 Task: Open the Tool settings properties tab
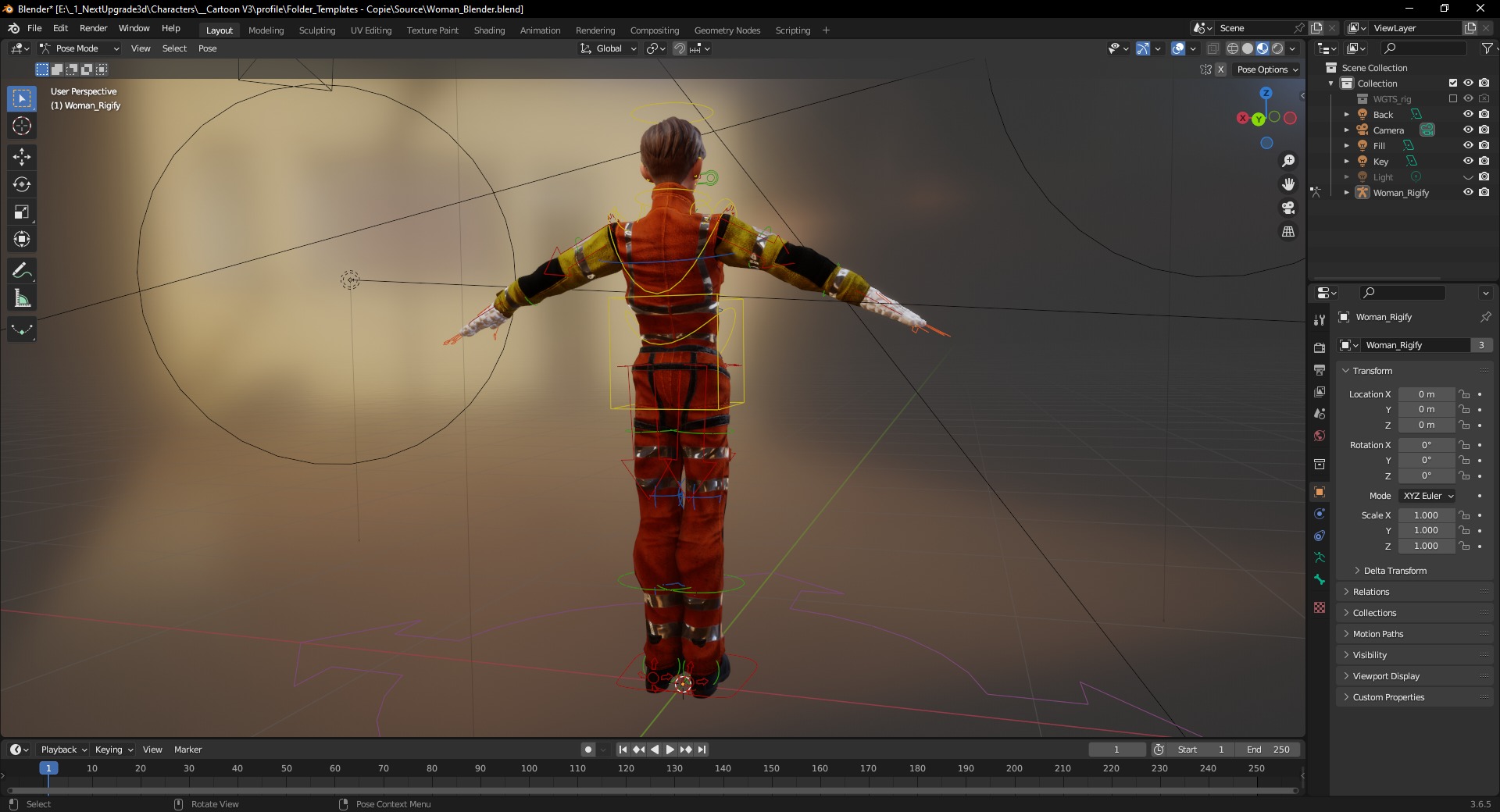pos(1320,319)
